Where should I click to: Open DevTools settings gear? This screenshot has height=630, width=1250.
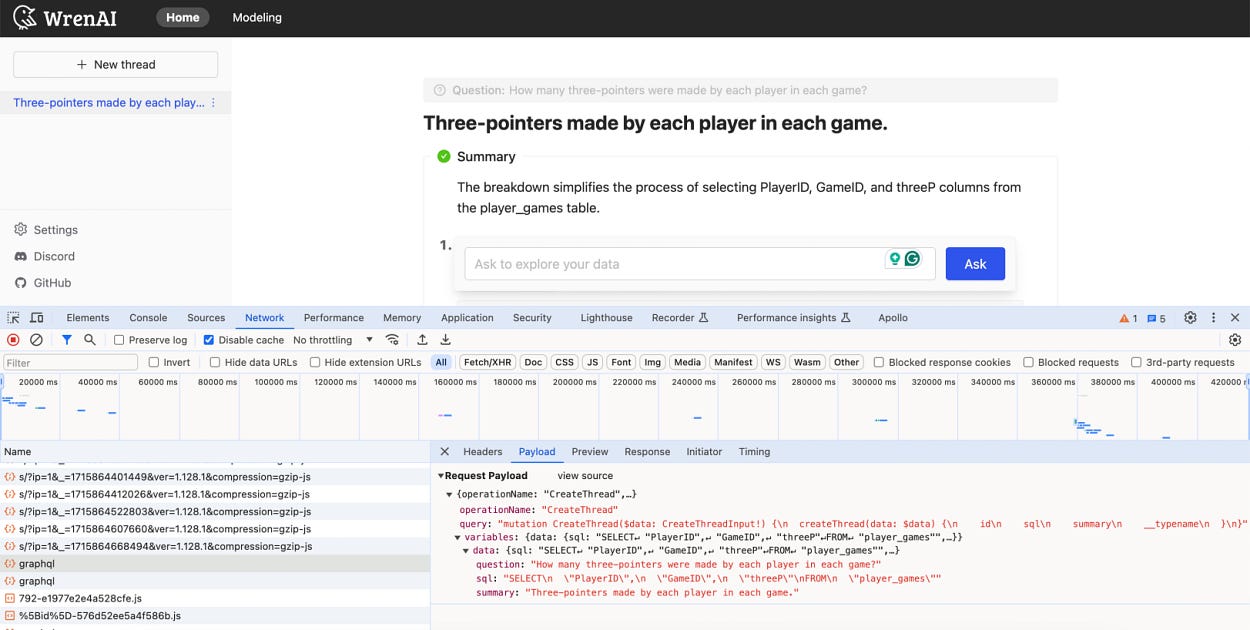(x=1190, y=317)
